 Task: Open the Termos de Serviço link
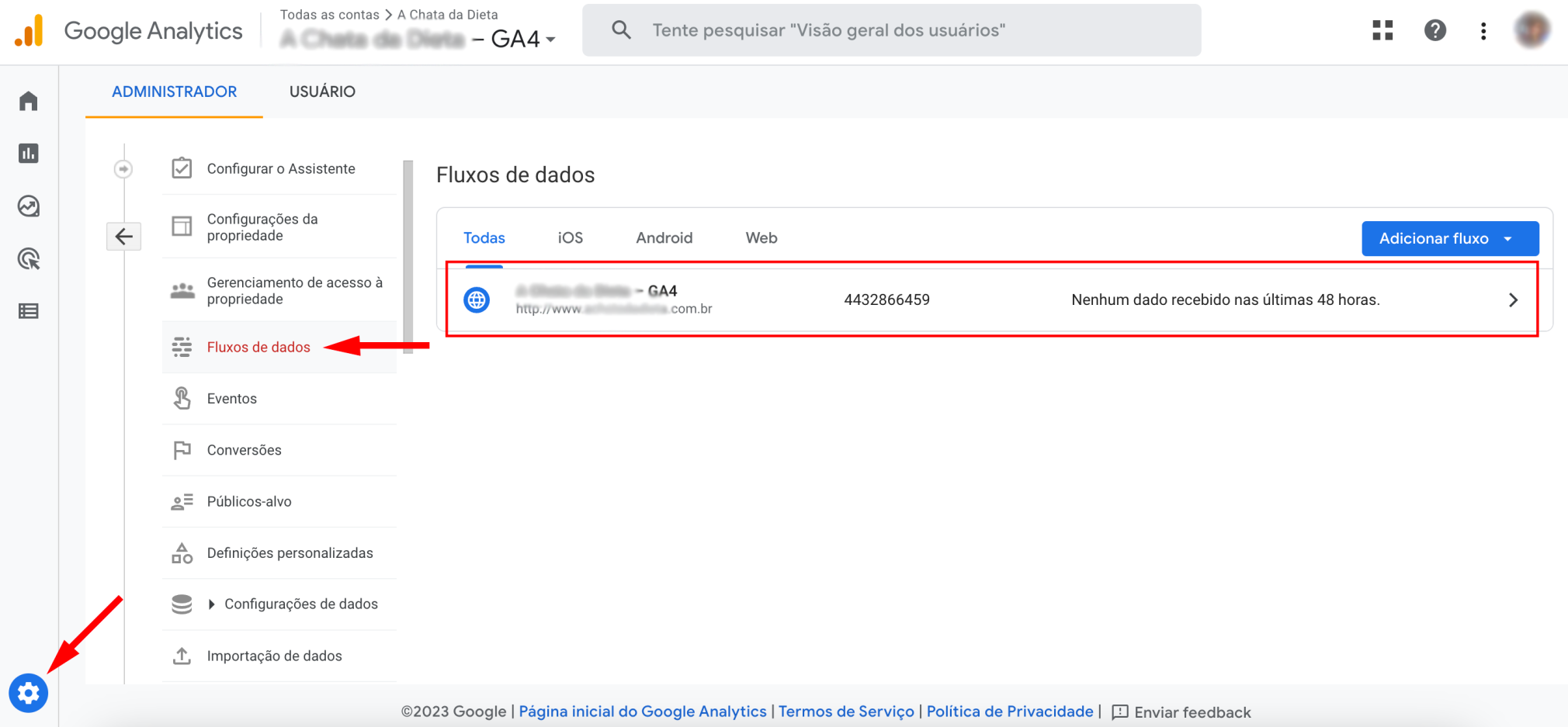[845, 711]
